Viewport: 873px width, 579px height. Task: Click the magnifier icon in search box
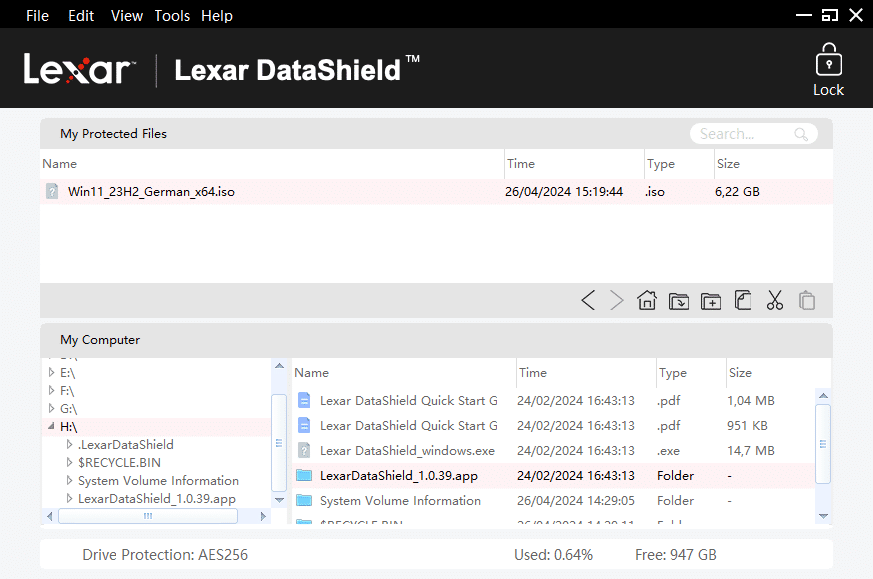click(801, 134)
